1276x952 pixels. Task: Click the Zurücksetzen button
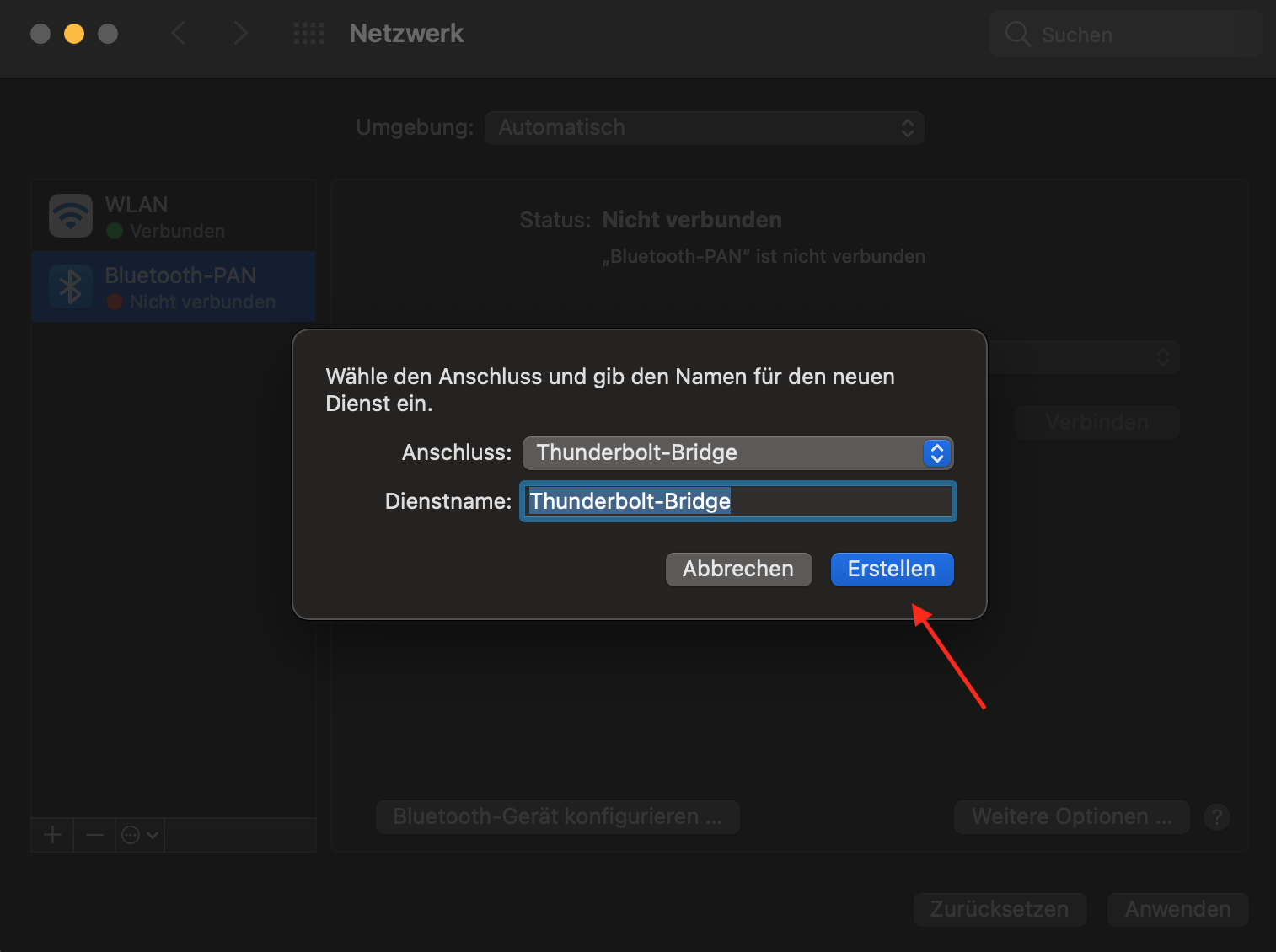[x=1000, y=910]
